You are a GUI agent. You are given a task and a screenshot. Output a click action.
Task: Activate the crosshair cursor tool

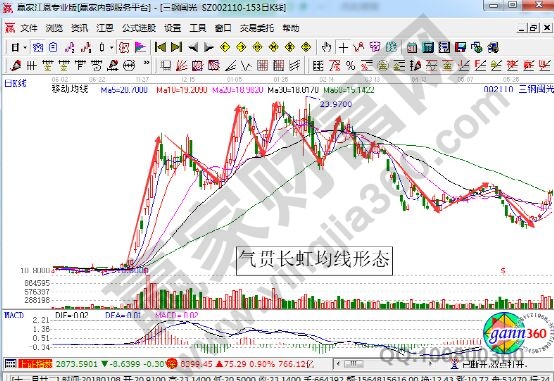pos(343,47)
